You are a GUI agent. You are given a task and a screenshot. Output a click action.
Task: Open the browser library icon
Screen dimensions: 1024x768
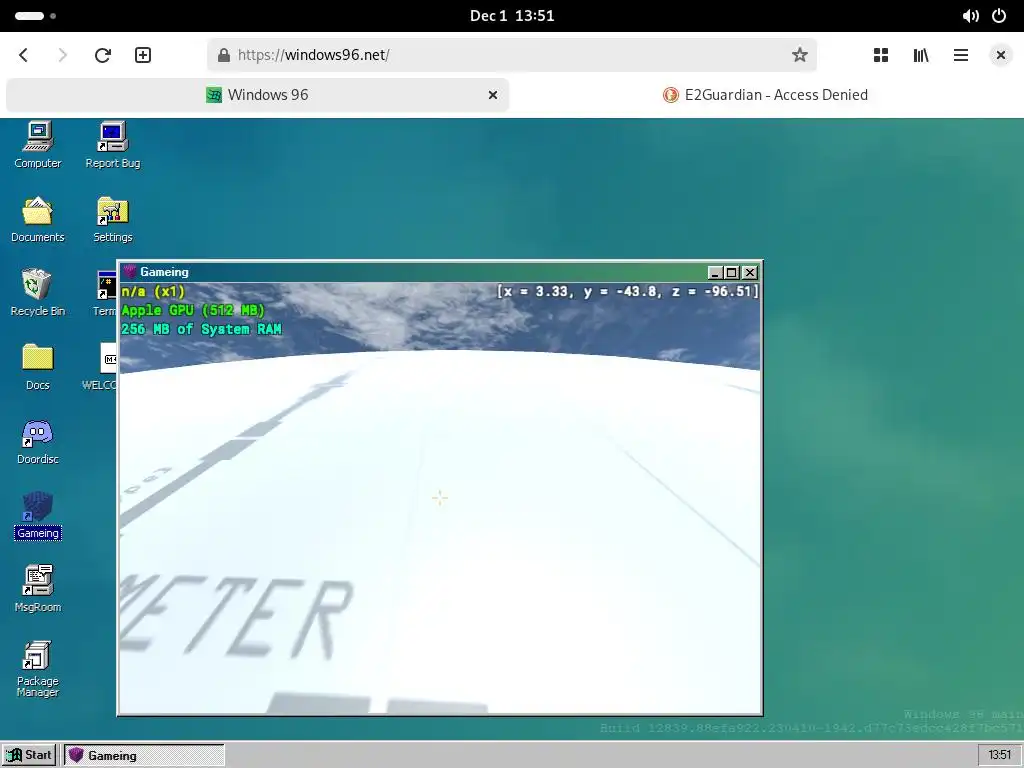pyautogui.click(x=921, y=55)
